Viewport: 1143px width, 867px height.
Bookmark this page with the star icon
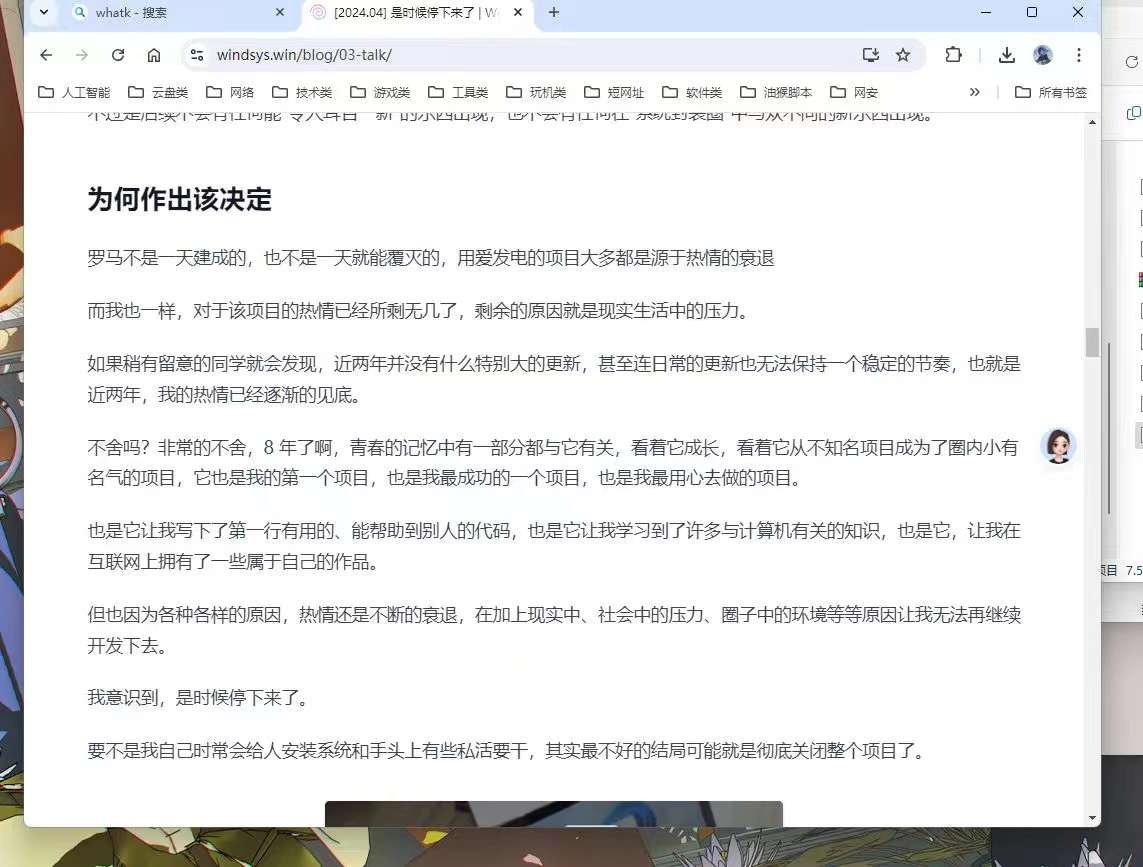903,55
